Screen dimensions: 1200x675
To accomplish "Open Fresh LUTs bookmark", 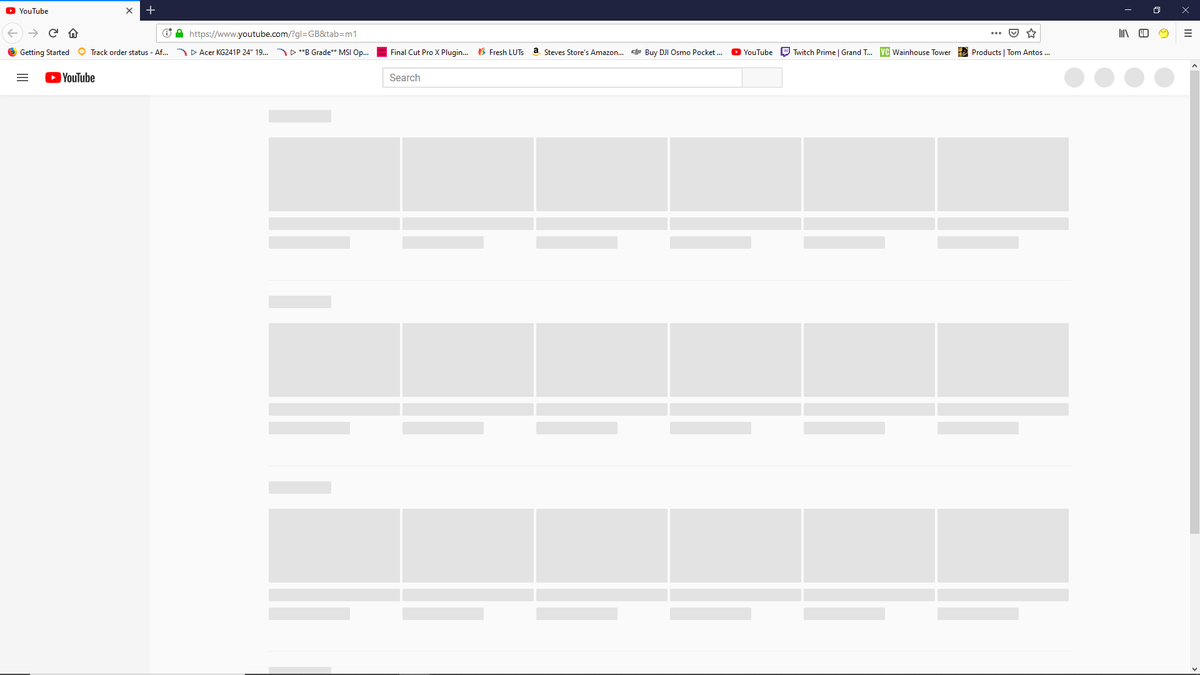I will [501, 52].
